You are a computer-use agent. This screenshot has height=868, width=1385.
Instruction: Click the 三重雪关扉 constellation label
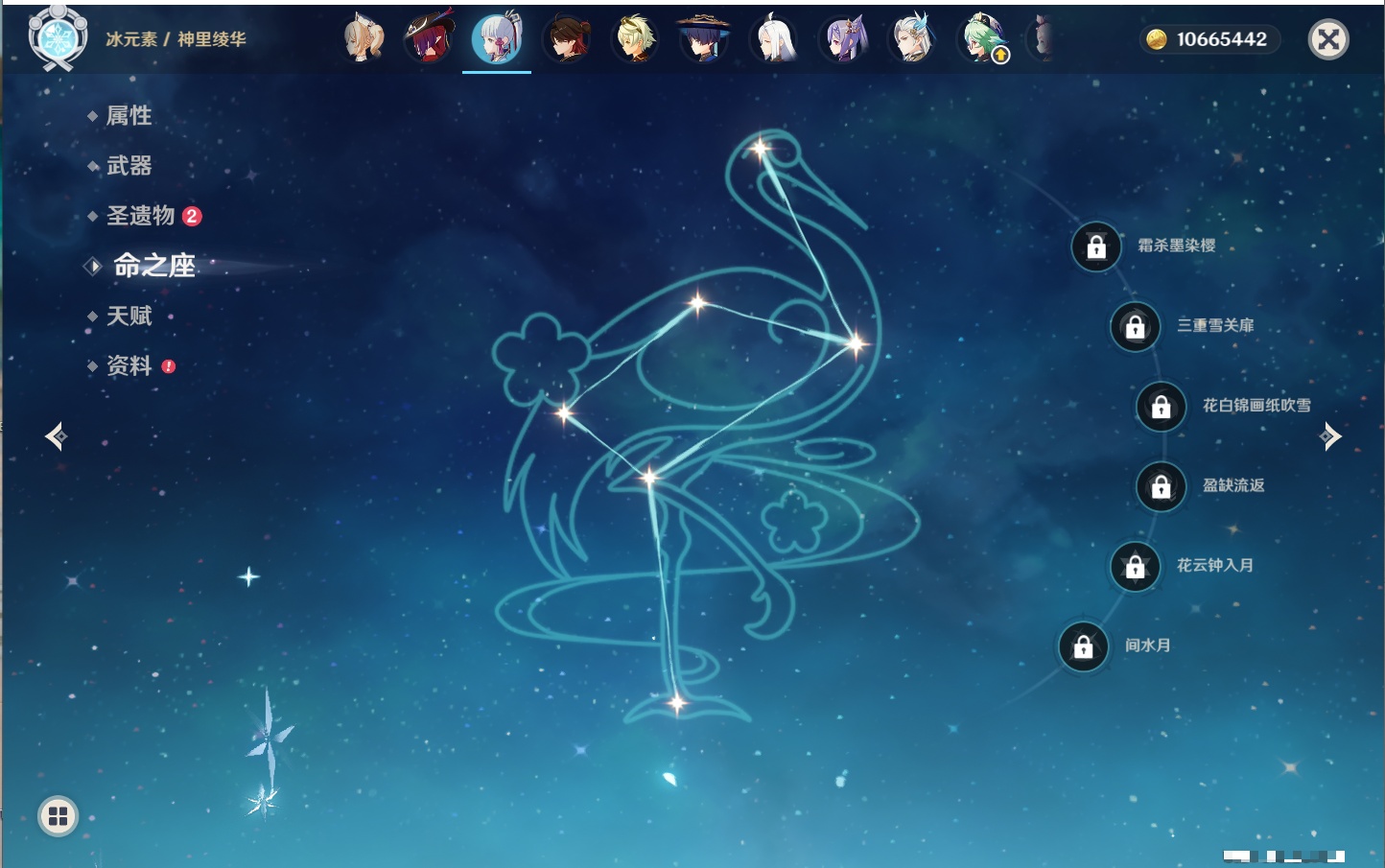[1215, 325]
